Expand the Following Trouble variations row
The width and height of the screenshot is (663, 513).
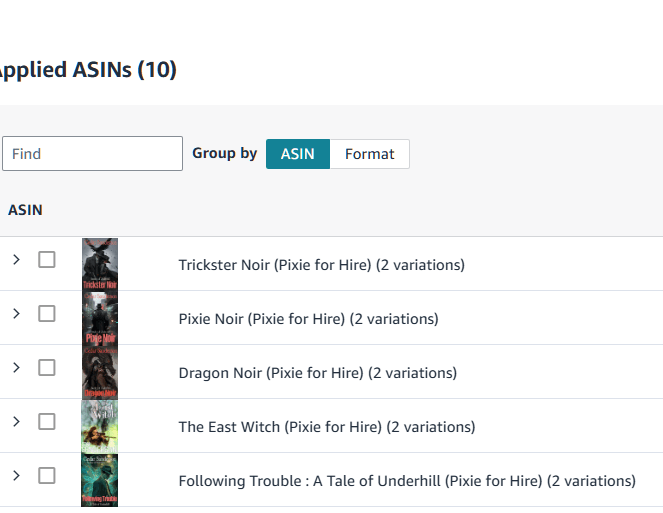click(16, 475)
